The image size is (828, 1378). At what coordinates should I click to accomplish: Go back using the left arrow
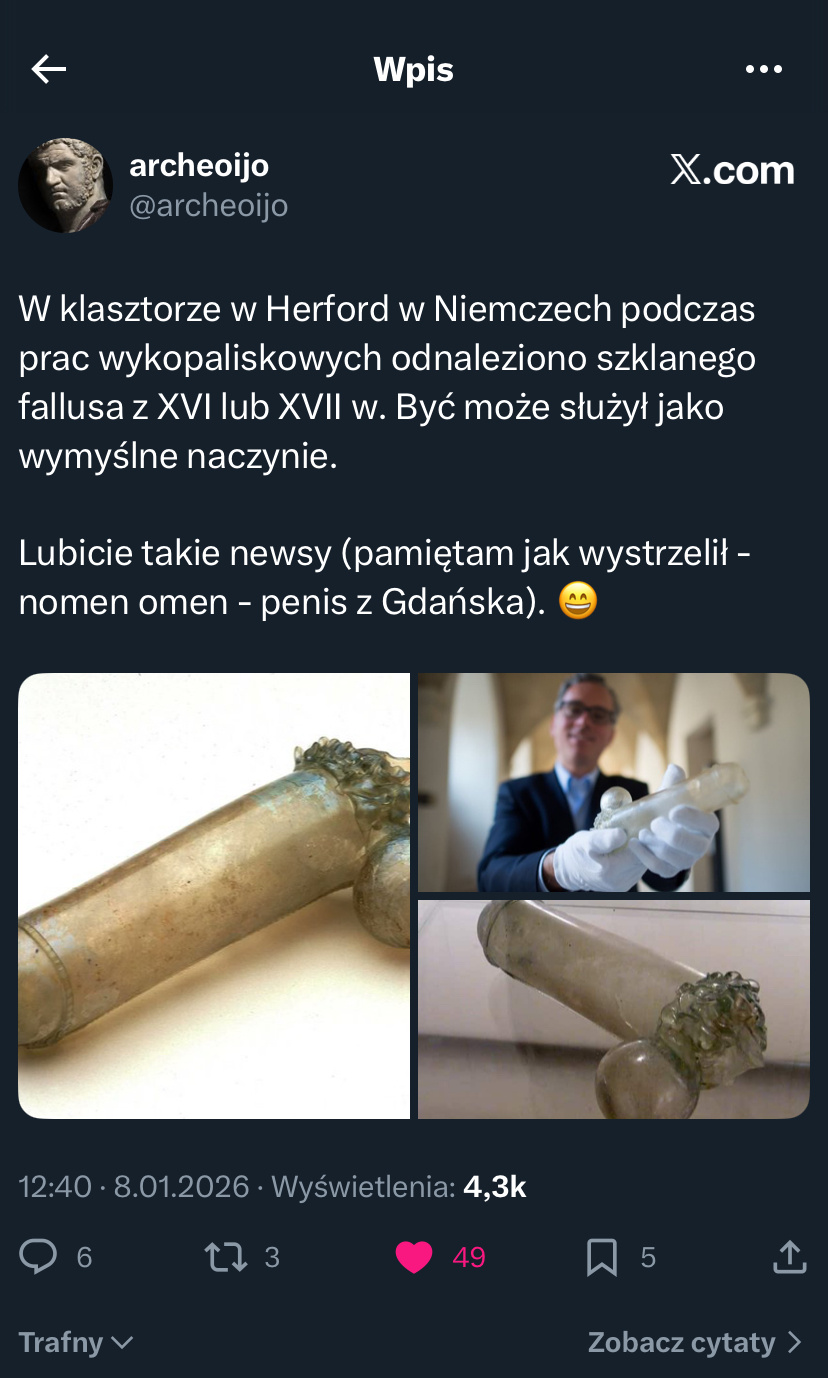point(48,69)
